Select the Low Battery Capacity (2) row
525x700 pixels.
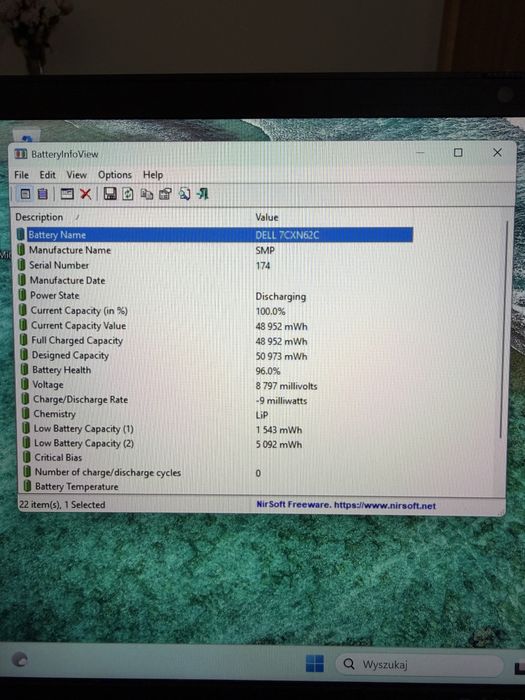tap(215, 443)
